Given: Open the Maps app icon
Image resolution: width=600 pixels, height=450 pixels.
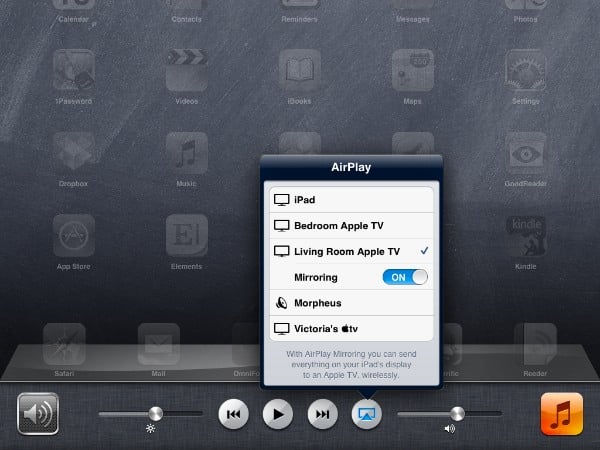Looking at the screenshot, I should pyautogui.click(x=412, y=70).
